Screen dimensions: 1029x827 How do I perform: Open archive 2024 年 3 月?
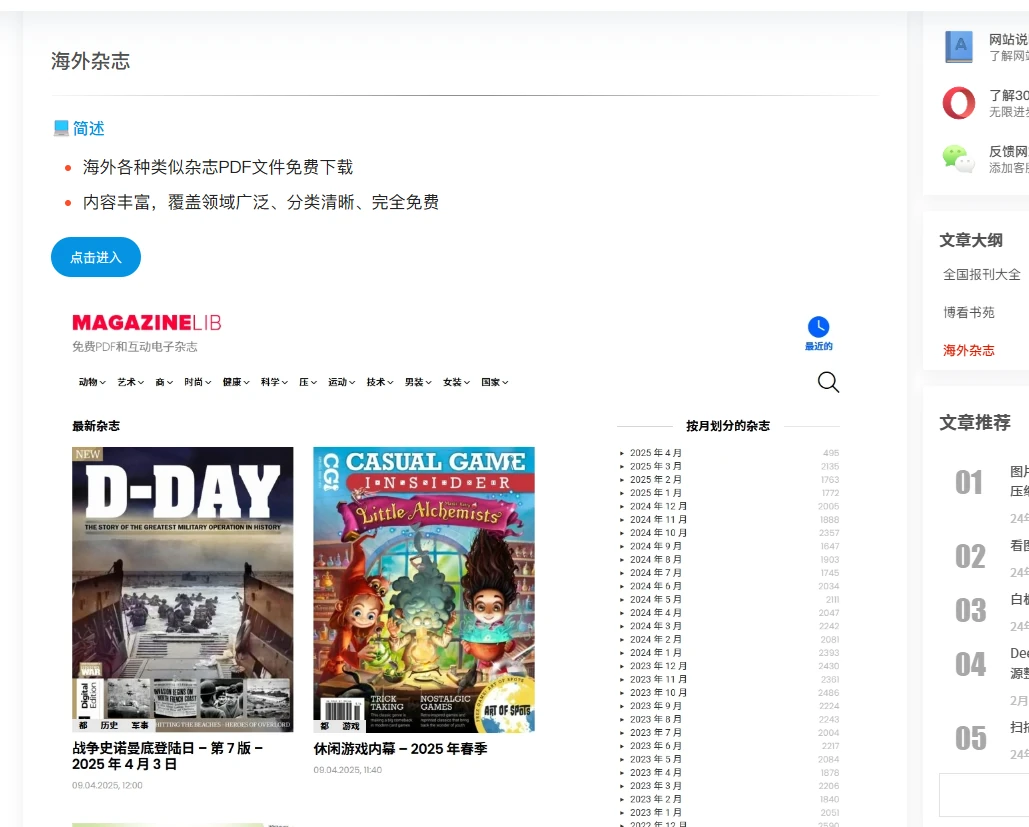point(656,626)
